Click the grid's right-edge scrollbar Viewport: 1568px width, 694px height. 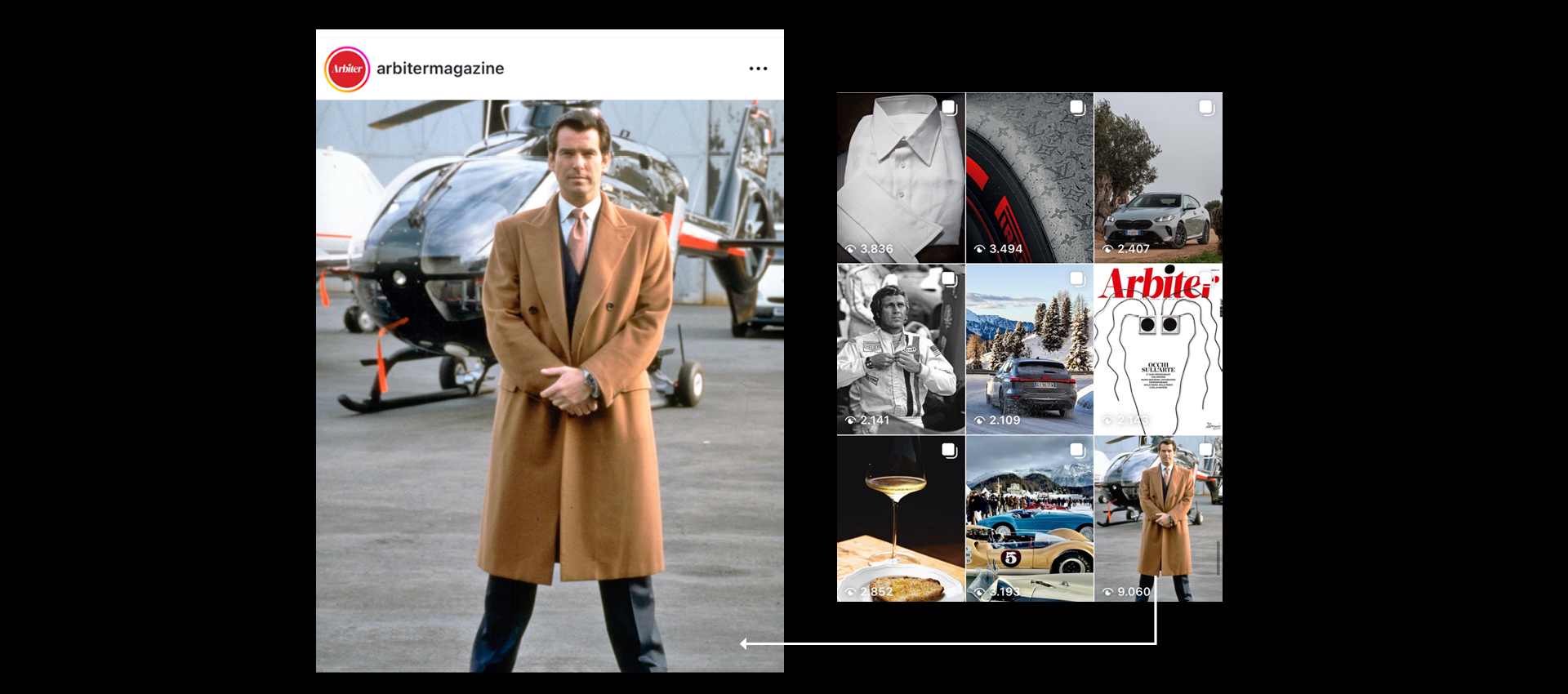coord(1218,558)
